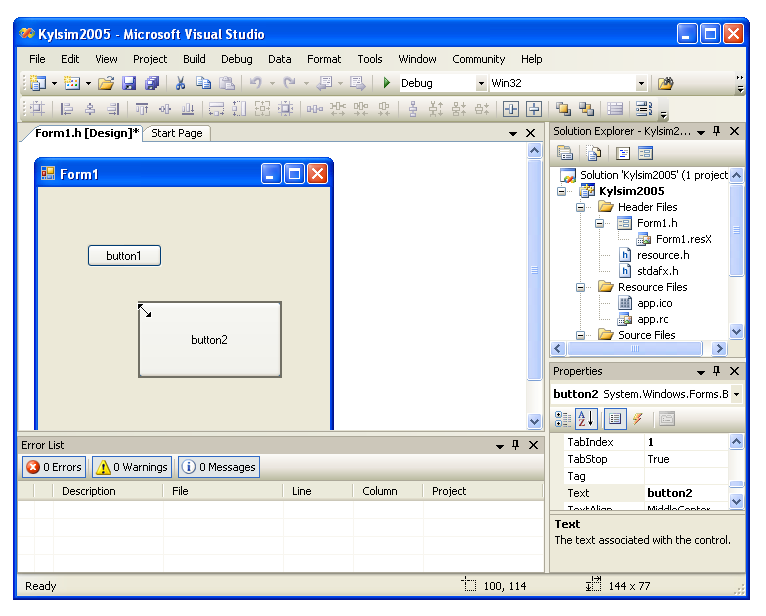766x616 pixels.
Task: Click Solution Explorer Properties toolbar icon
Action: 565,153
